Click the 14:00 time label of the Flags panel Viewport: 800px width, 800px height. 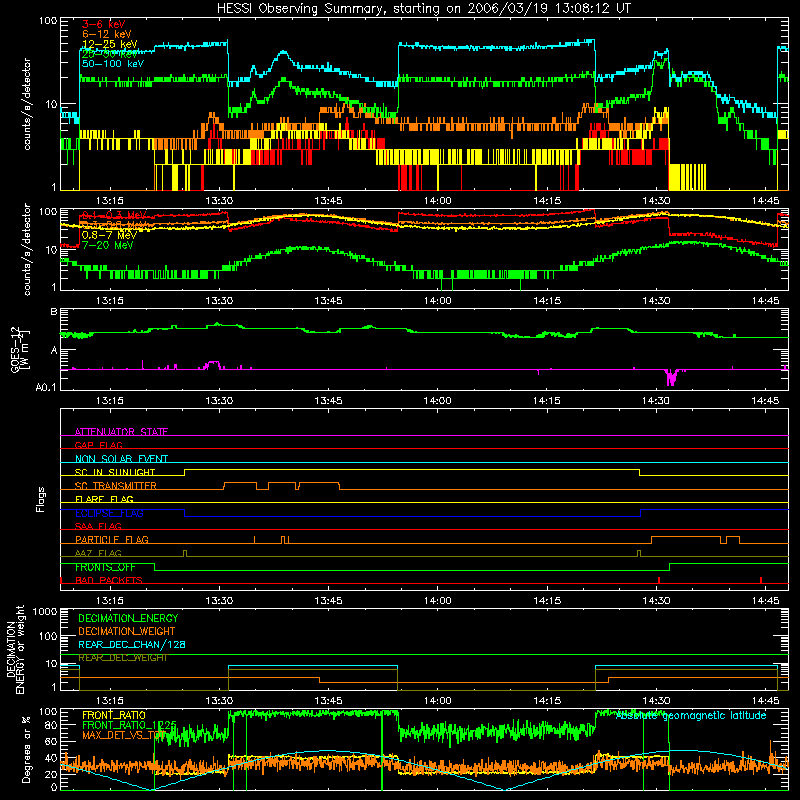tap(437, 600)
